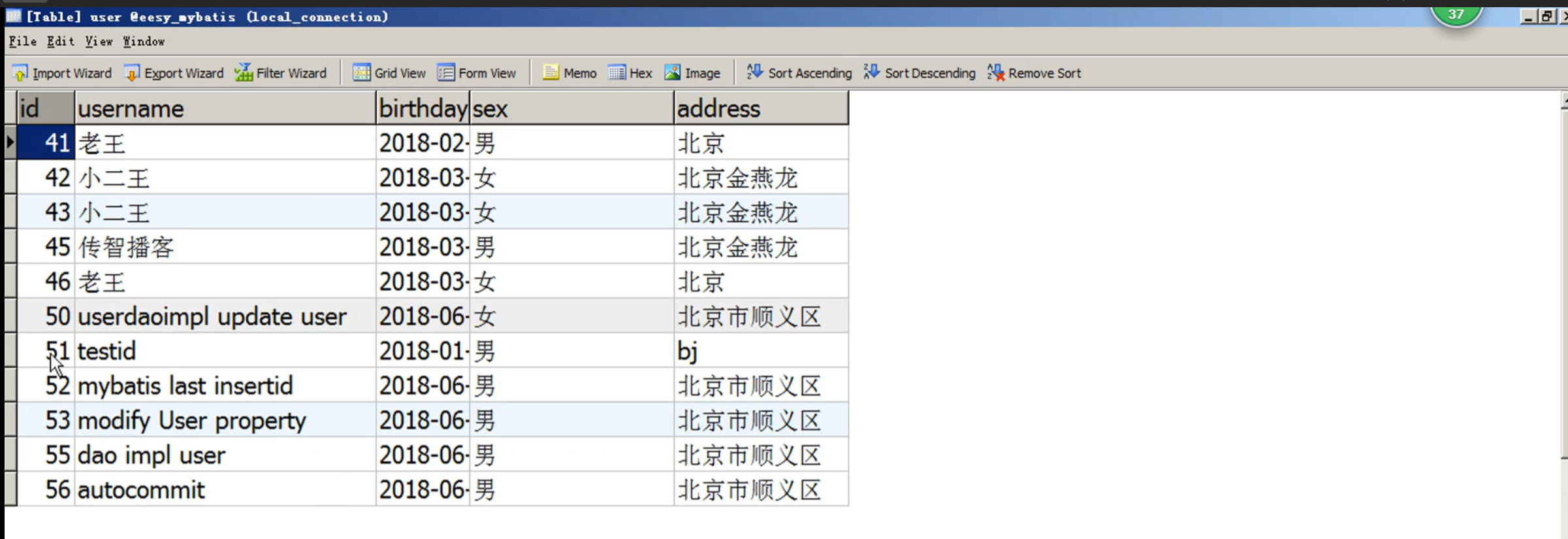Select the id cell 56
This screenshot has width=1568, height=539.
tap(46, 489)
